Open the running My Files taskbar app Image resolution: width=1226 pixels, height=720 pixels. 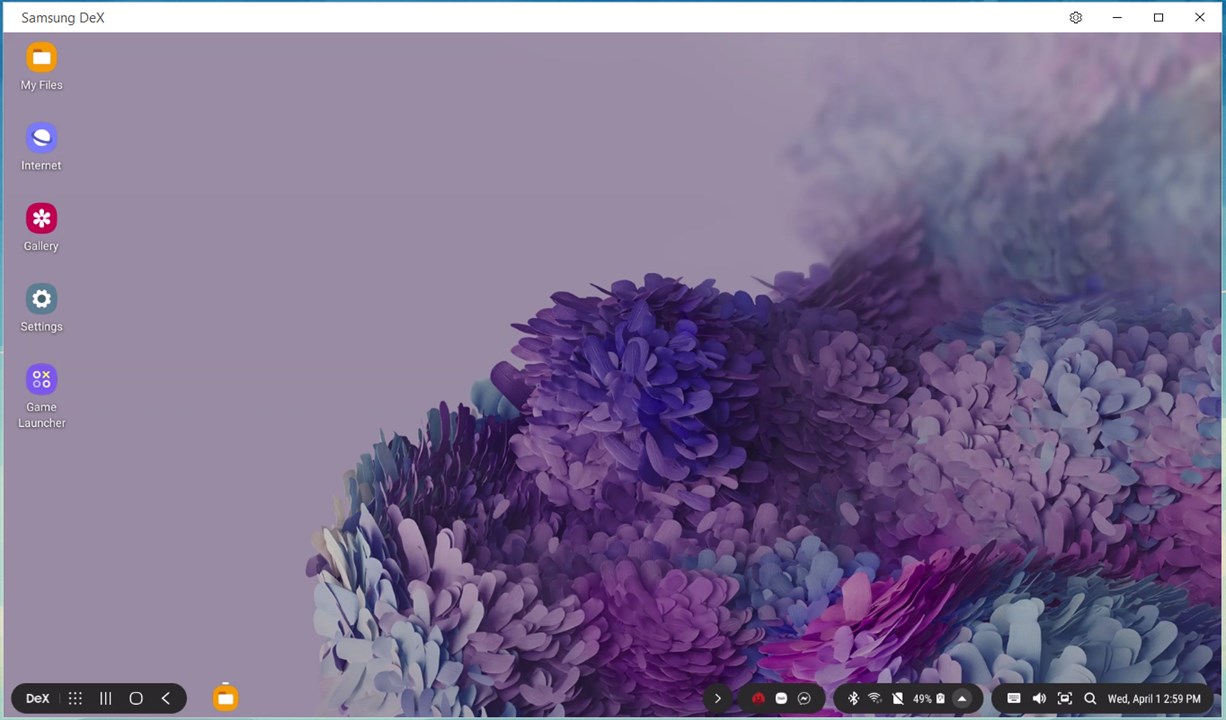(226, 698)
